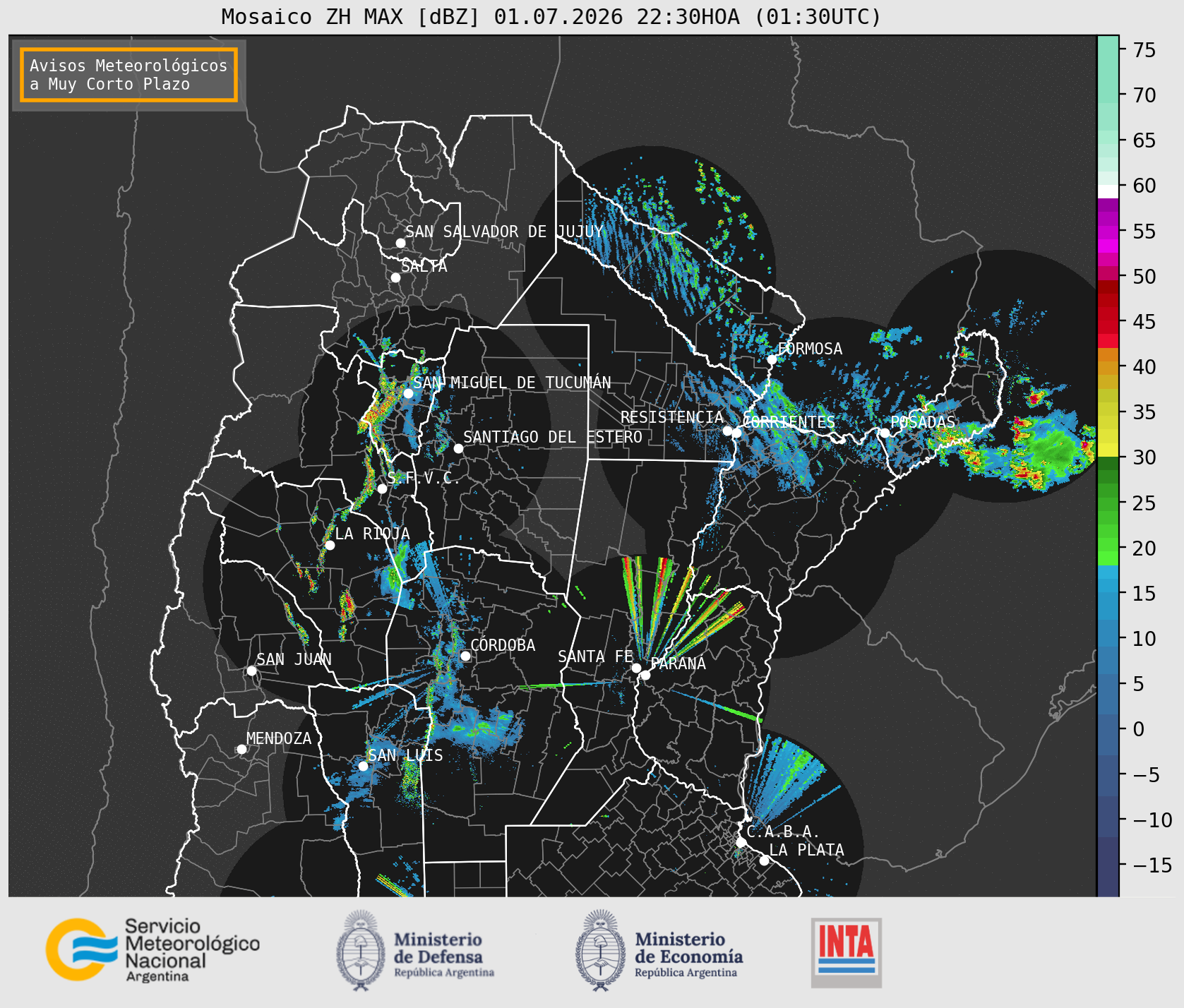Click the San Luis city marker dot
Screen dimensions: 1184x1008
click(x=363, y=766)
